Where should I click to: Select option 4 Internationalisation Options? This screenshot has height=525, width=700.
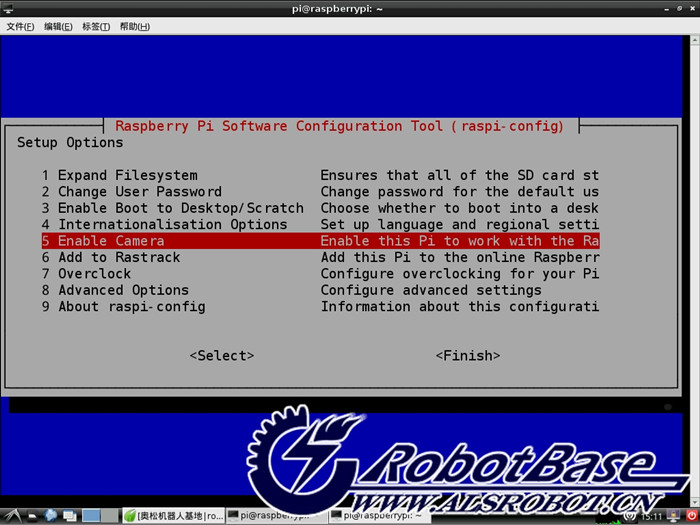[164, 225]
